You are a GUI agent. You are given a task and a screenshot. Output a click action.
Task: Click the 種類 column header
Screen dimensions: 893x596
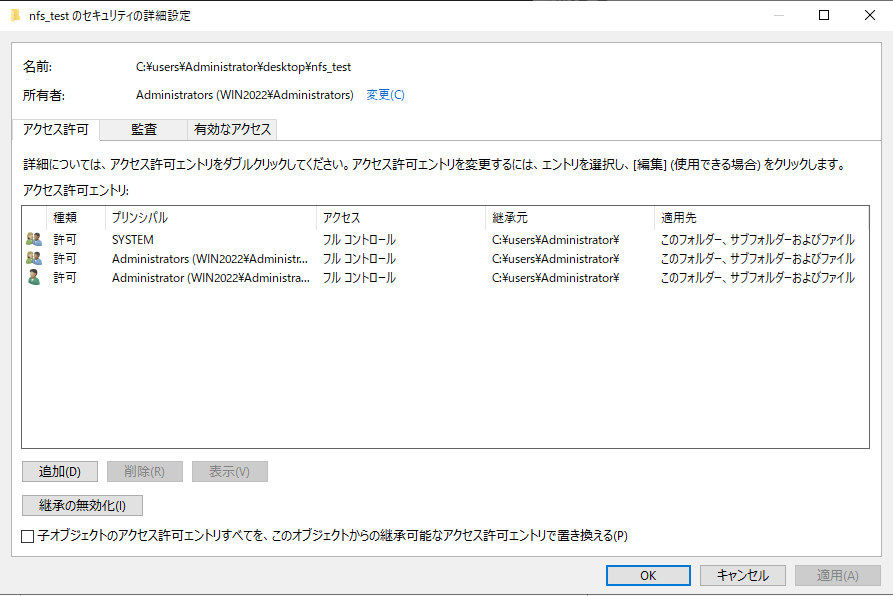tap(75, 217)
